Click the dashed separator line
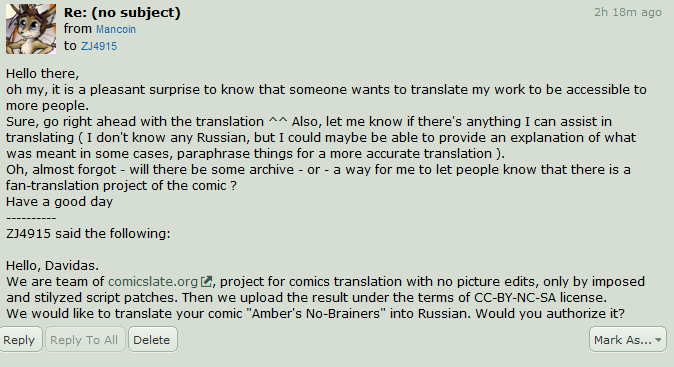The height and width of the screenshot is (367, 674). (x=31, y=218)
